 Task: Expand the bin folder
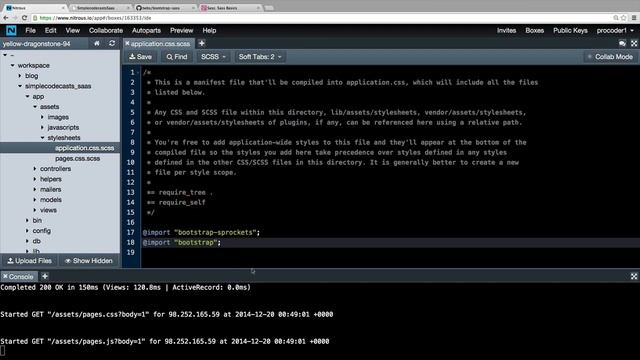[x=28, y=220]
